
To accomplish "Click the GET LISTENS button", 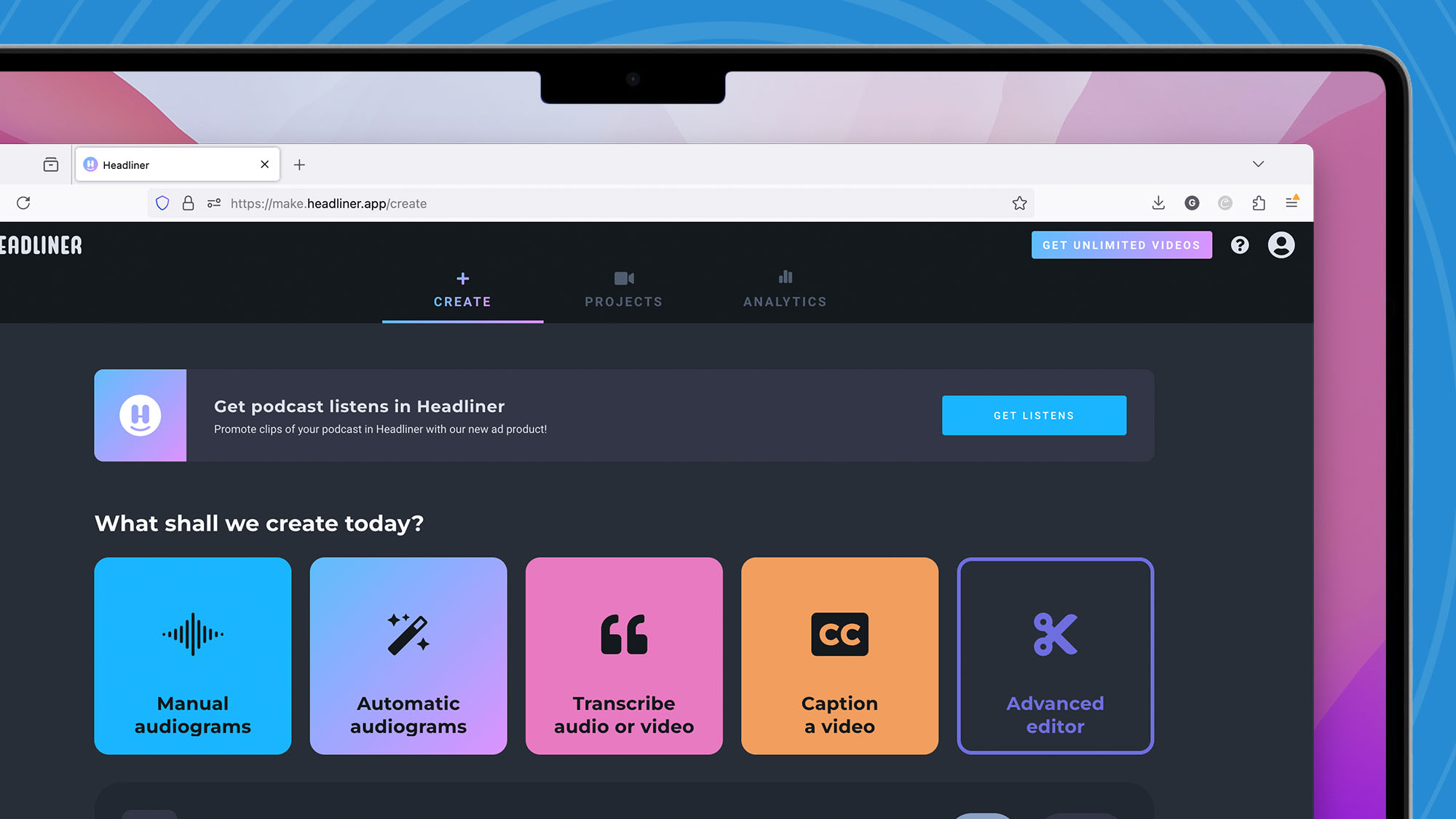I will click(1034, 415).
